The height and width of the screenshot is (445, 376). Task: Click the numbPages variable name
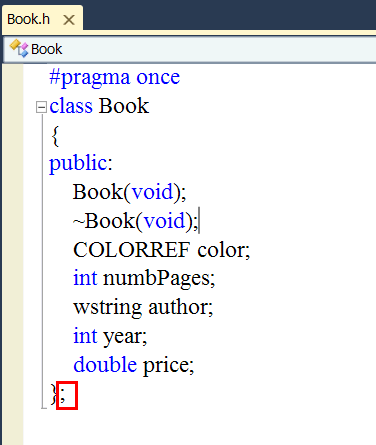159,279
